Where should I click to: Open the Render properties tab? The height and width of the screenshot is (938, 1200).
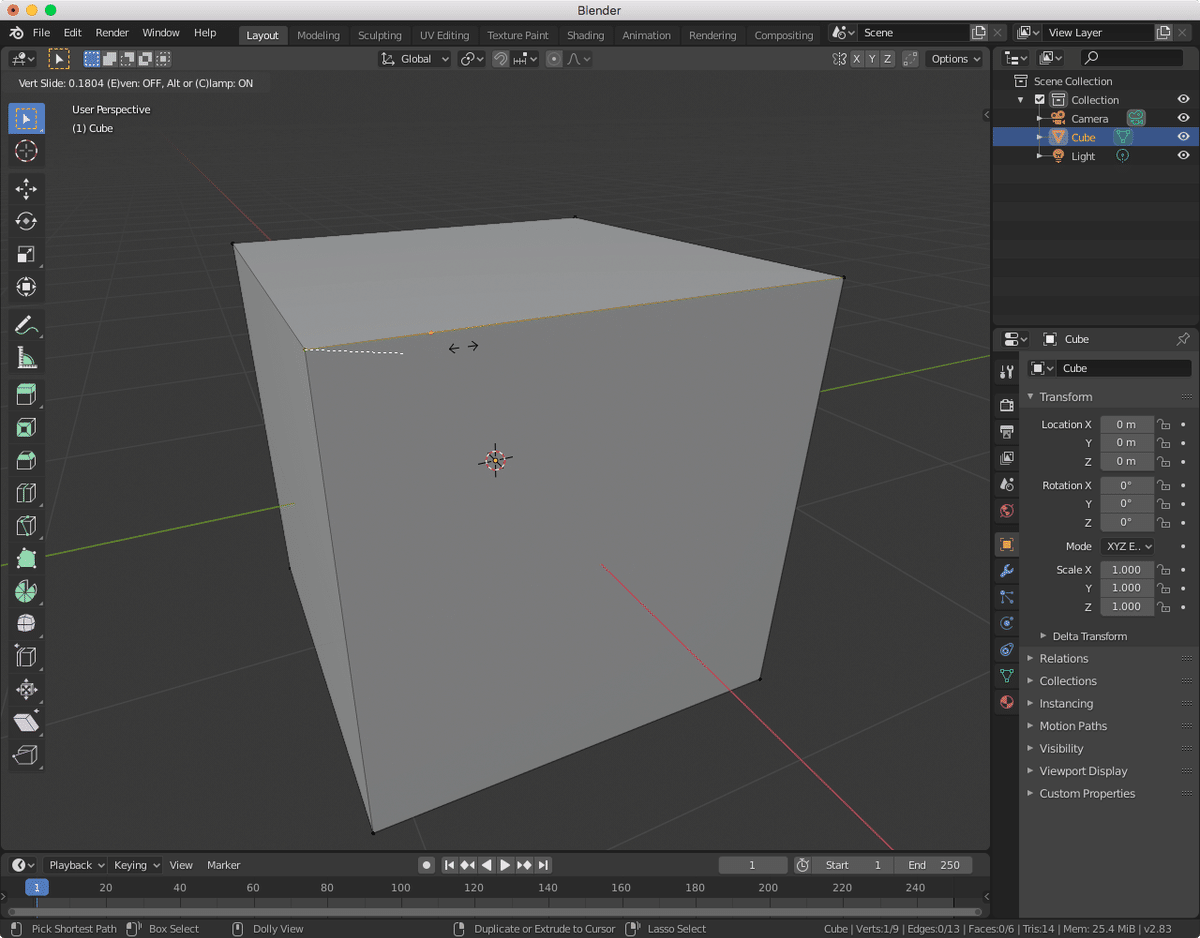pos(1007,405)
